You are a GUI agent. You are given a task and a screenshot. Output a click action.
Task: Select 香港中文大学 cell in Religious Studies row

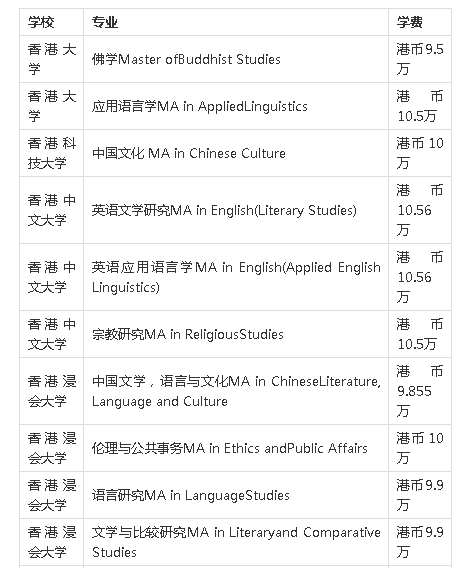click(x=51, y=334)
